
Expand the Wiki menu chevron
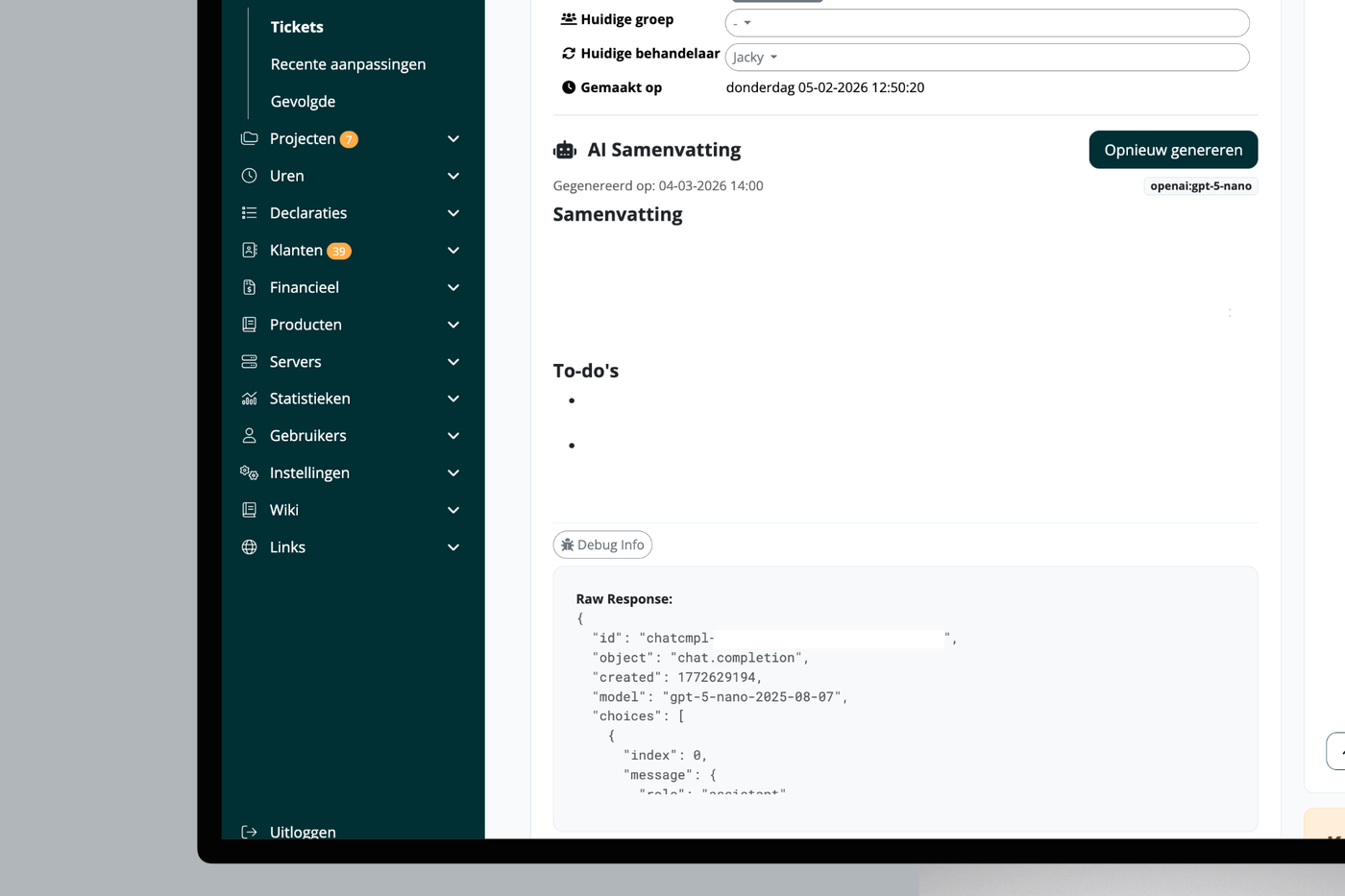pyautogui.click(x=453, y=510)
